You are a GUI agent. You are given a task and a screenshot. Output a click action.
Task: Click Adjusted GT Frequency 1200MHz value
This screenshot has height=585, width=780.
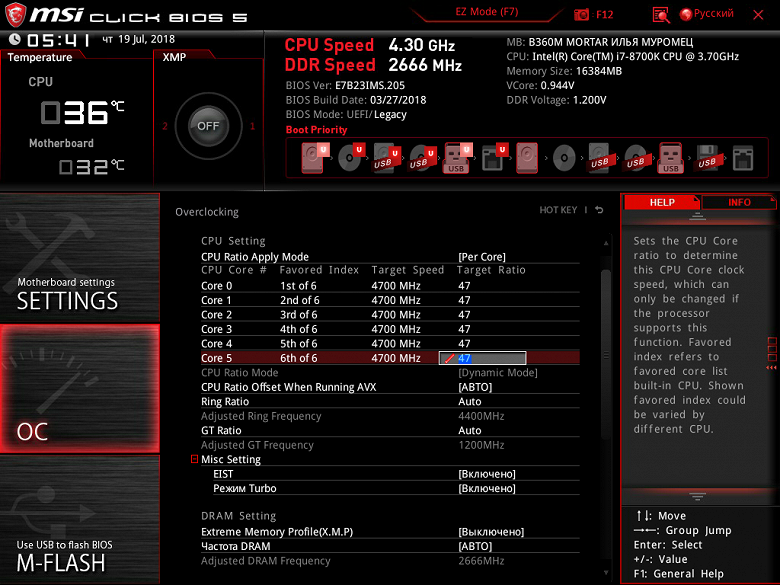coord(481,445)
